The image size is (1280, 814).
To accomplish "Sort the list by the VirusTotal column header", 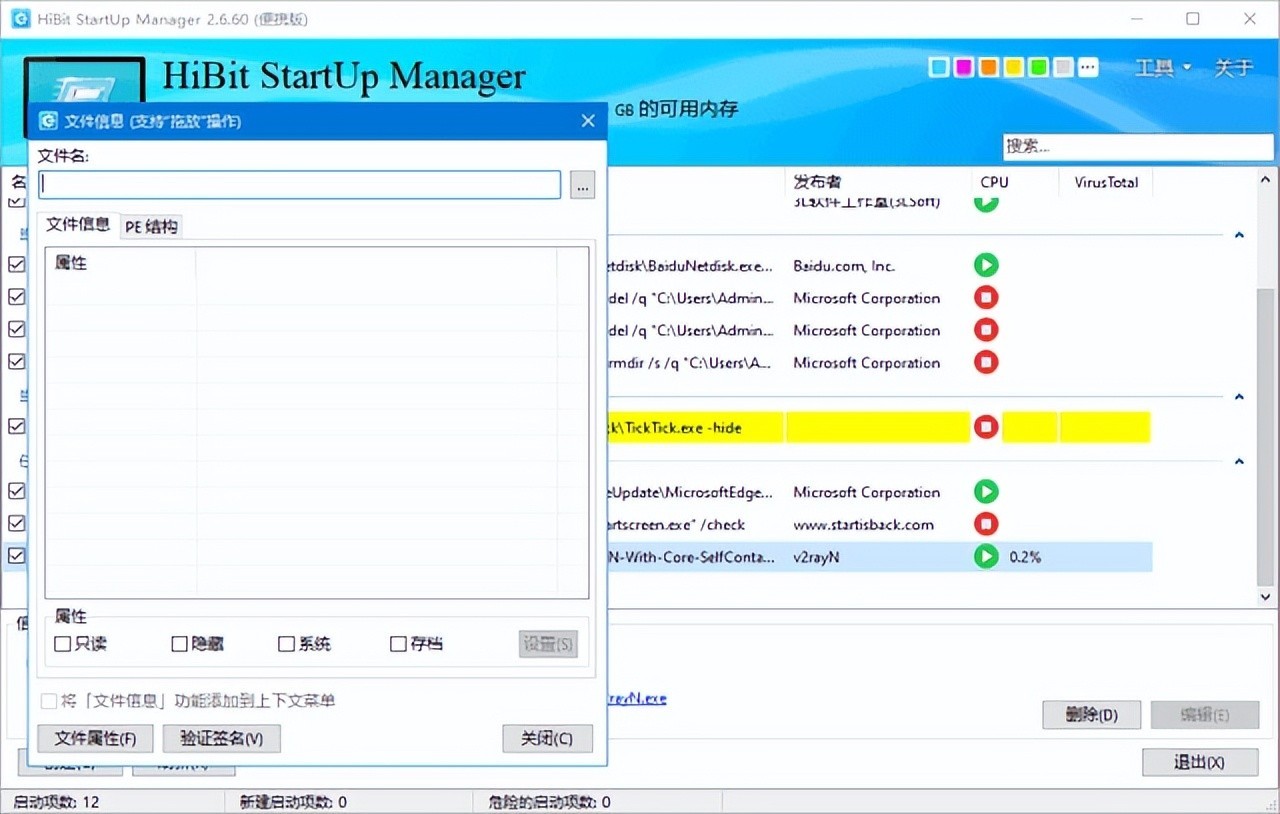I will tap(1106, 182).
